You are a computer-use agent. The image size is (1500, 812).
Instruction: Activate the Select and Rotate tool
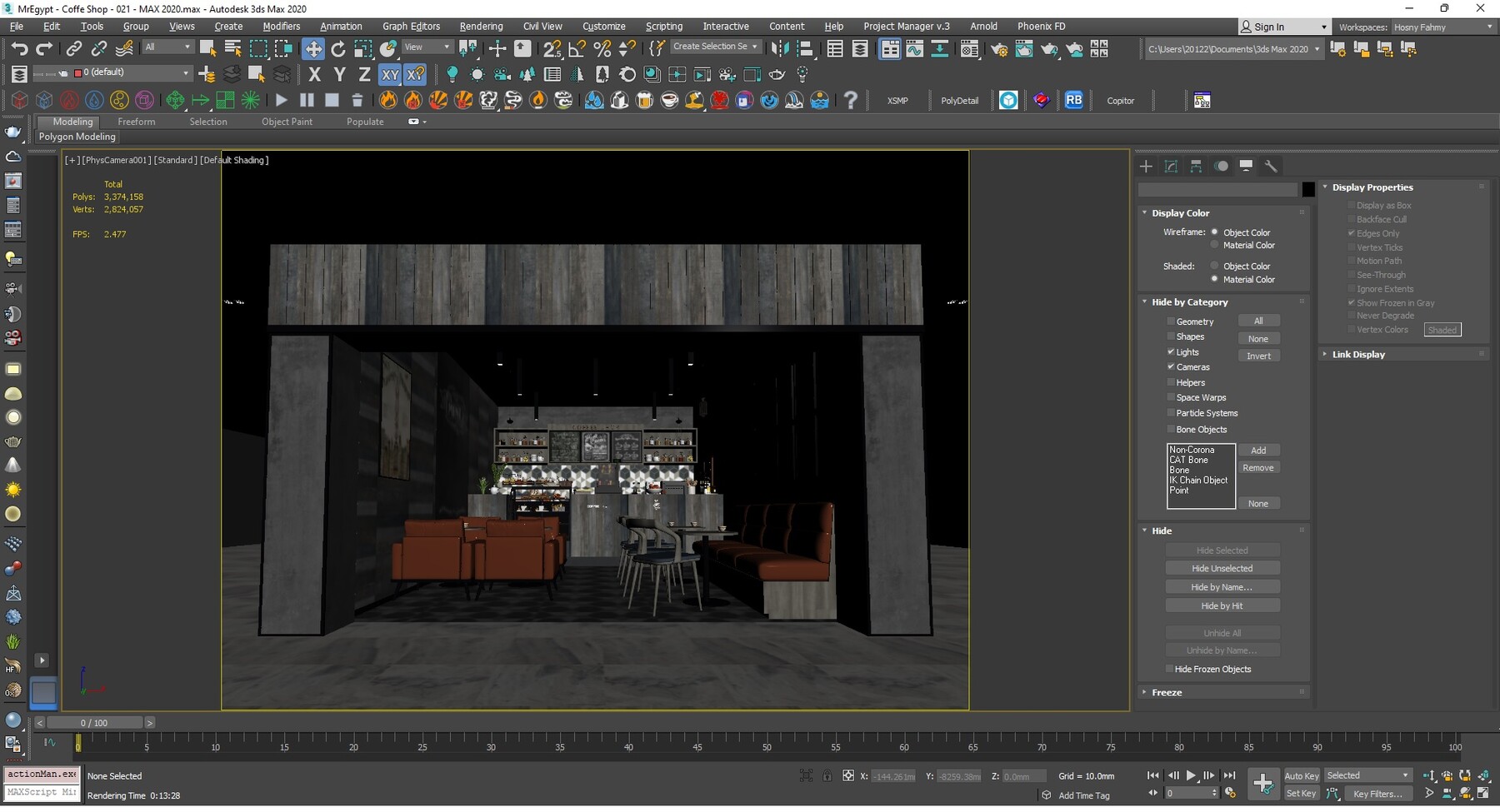[337, 47]
